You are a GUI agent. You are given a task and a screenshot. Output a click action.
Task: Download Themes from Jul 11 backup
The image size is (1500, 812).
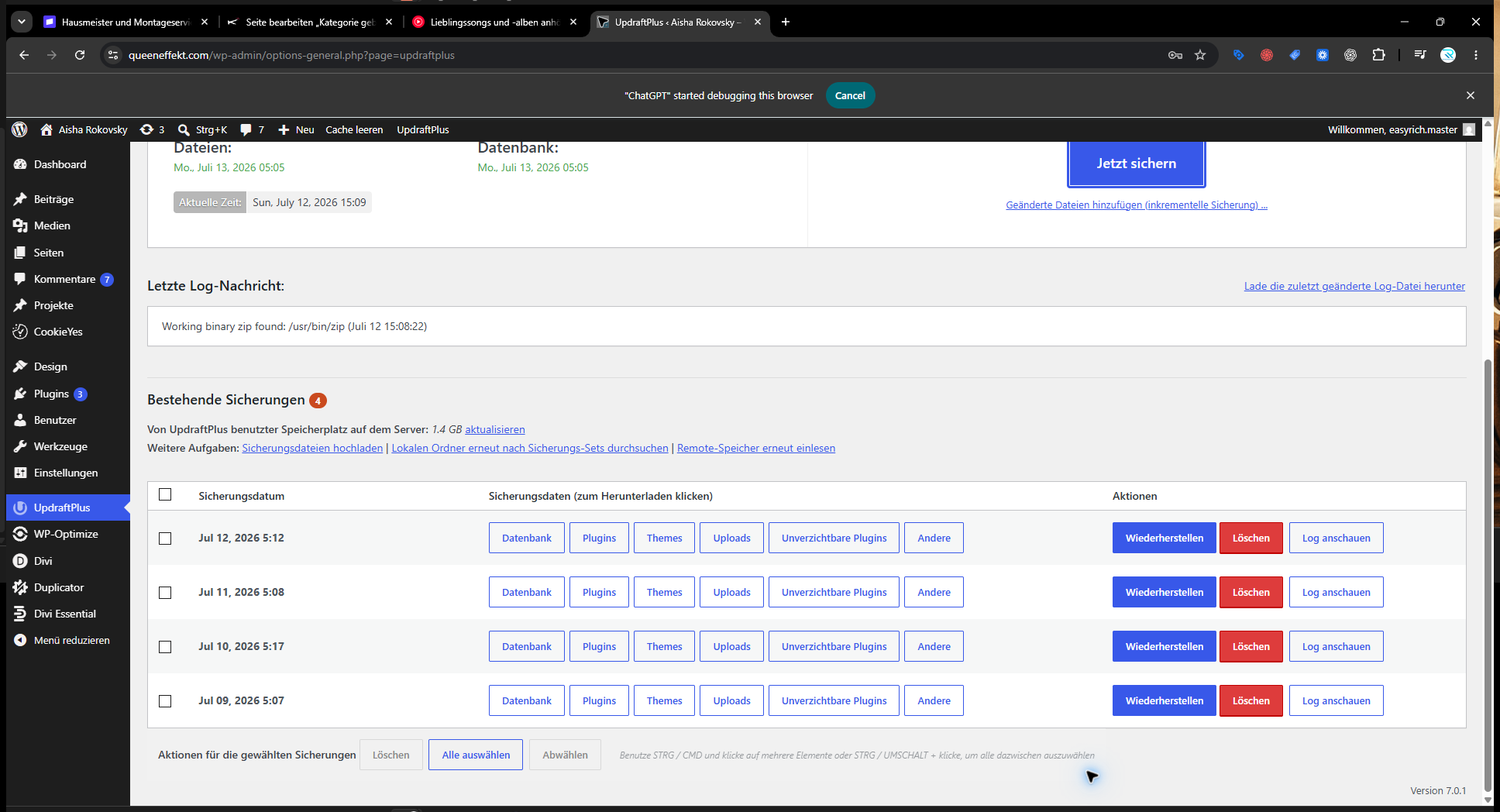665,592
